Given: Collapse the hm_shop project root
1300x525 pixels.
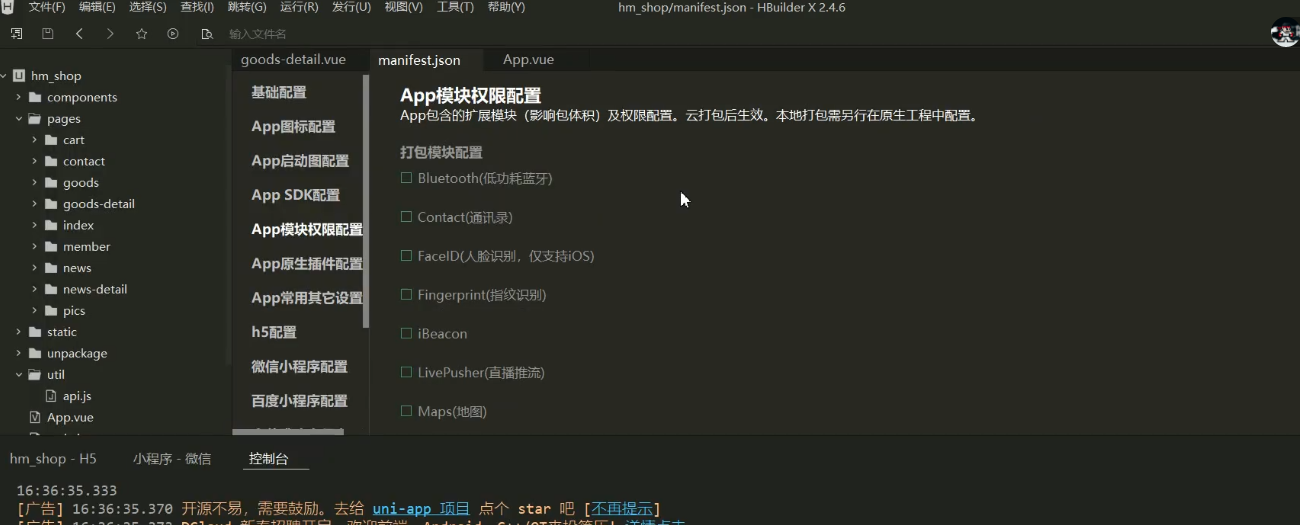Looking at the screenshot, I should tap(4, 76).
